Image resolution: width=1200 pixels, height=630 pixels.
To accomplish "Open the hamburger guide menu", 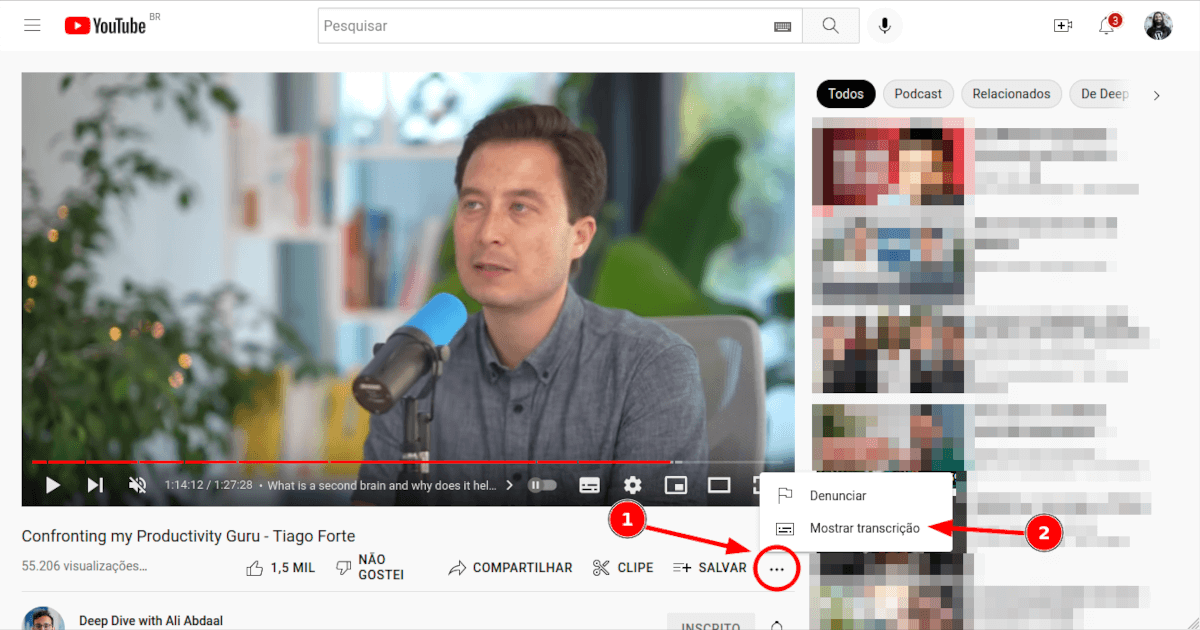I will tap(32, 26).
